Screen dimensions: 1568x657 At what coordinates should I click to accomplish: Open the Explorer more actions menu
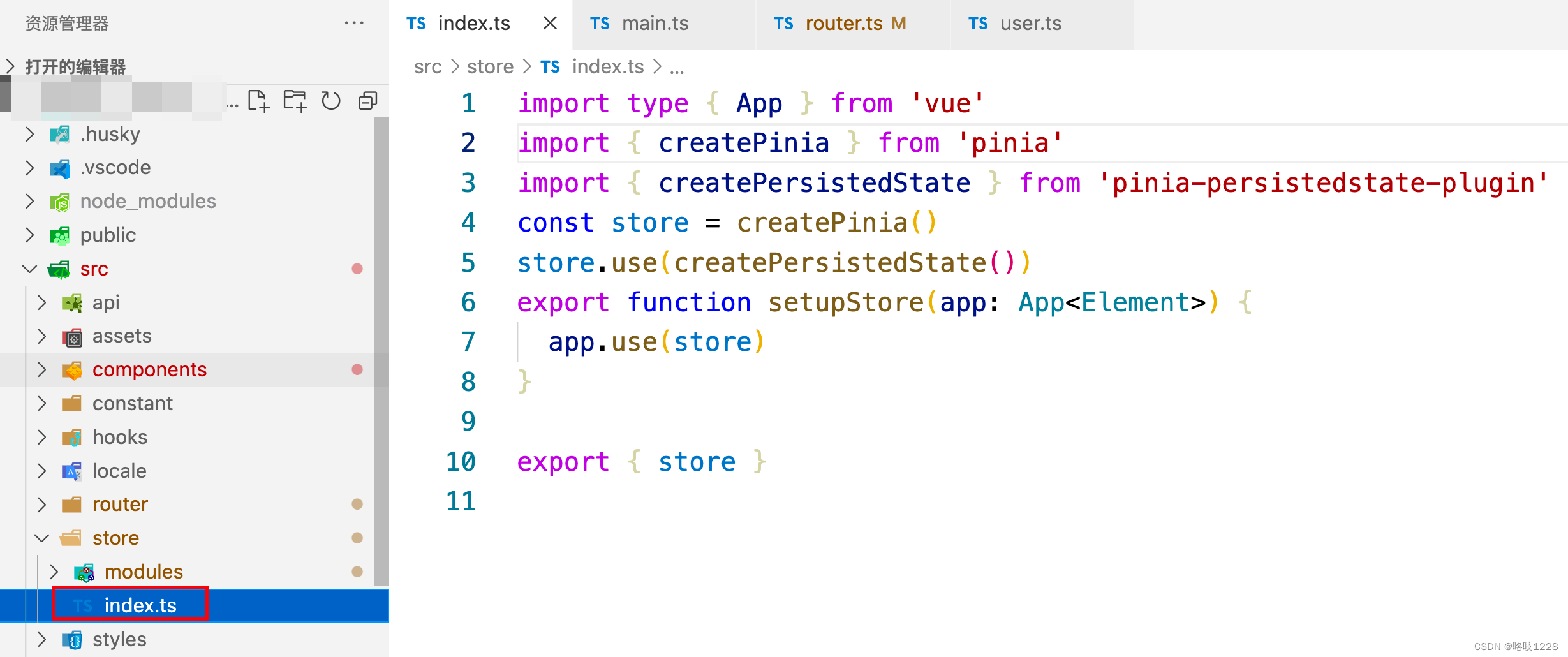353,23
